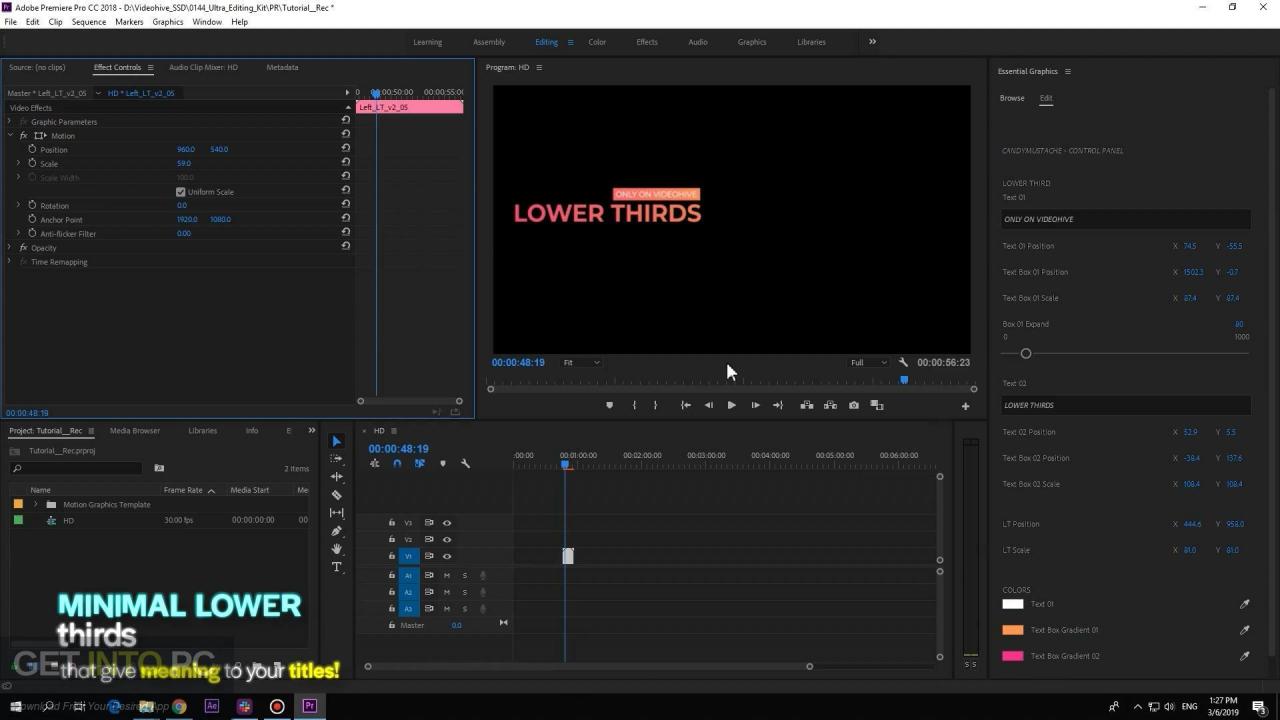Mute audio track A1
The image size is (1280, 720).
coord(447,575)
